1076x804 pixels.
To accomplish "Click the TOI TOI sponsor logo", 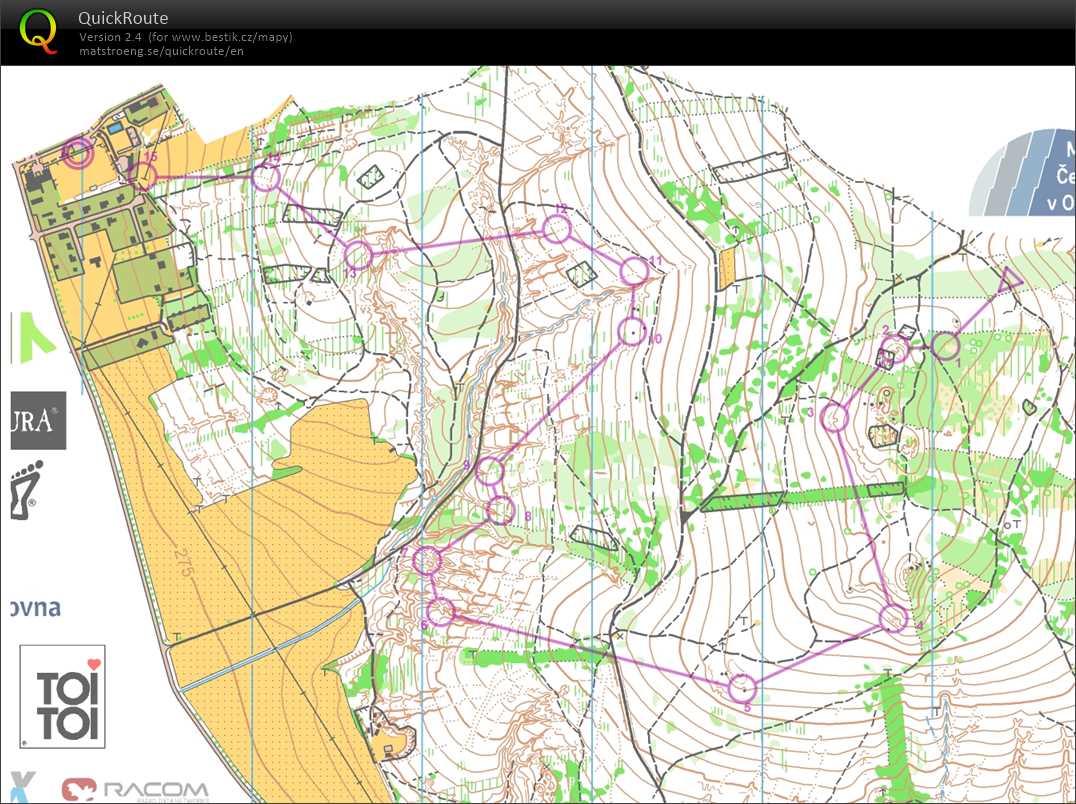I will pos(62,696).
